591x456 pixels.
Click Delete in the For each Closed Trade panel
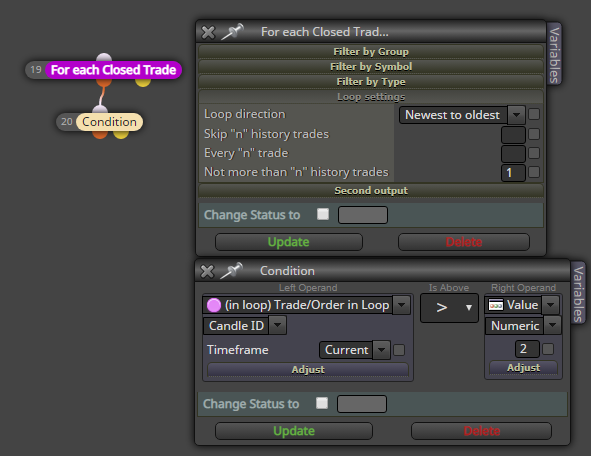tap(464, 242)
